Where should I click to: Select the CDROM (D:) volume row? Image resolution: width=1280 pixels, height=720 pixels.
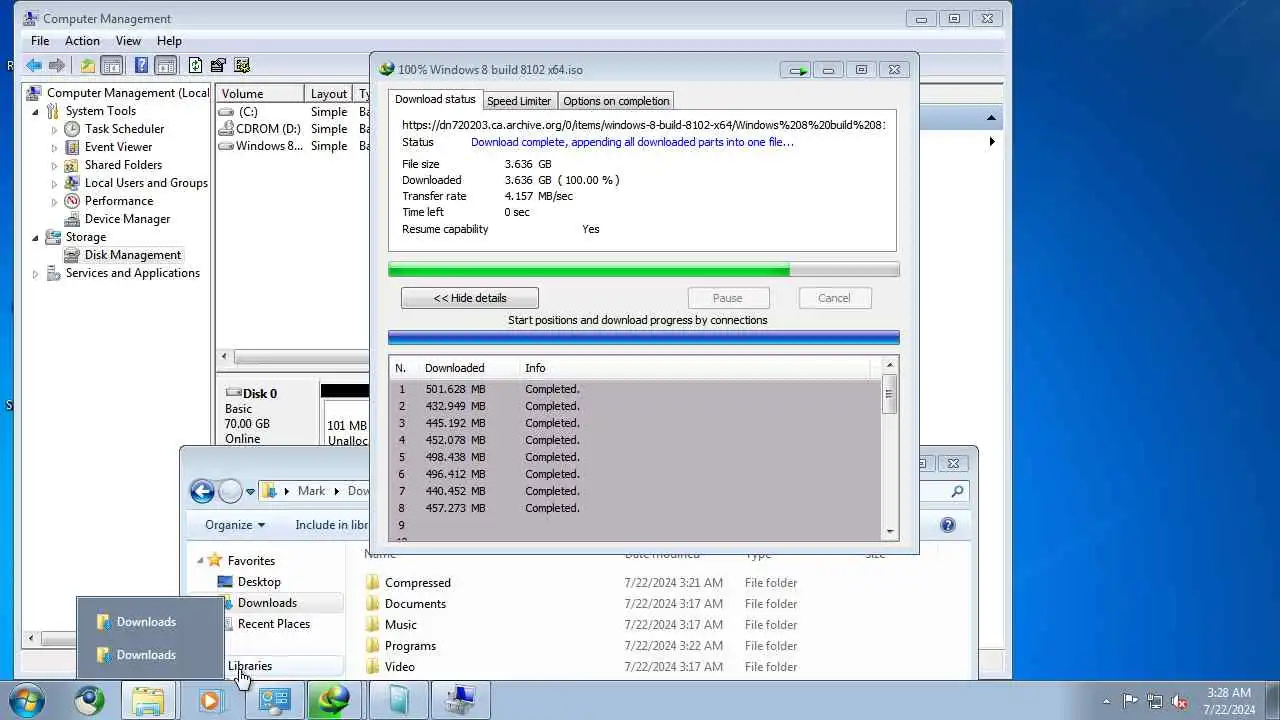(291, 129)
